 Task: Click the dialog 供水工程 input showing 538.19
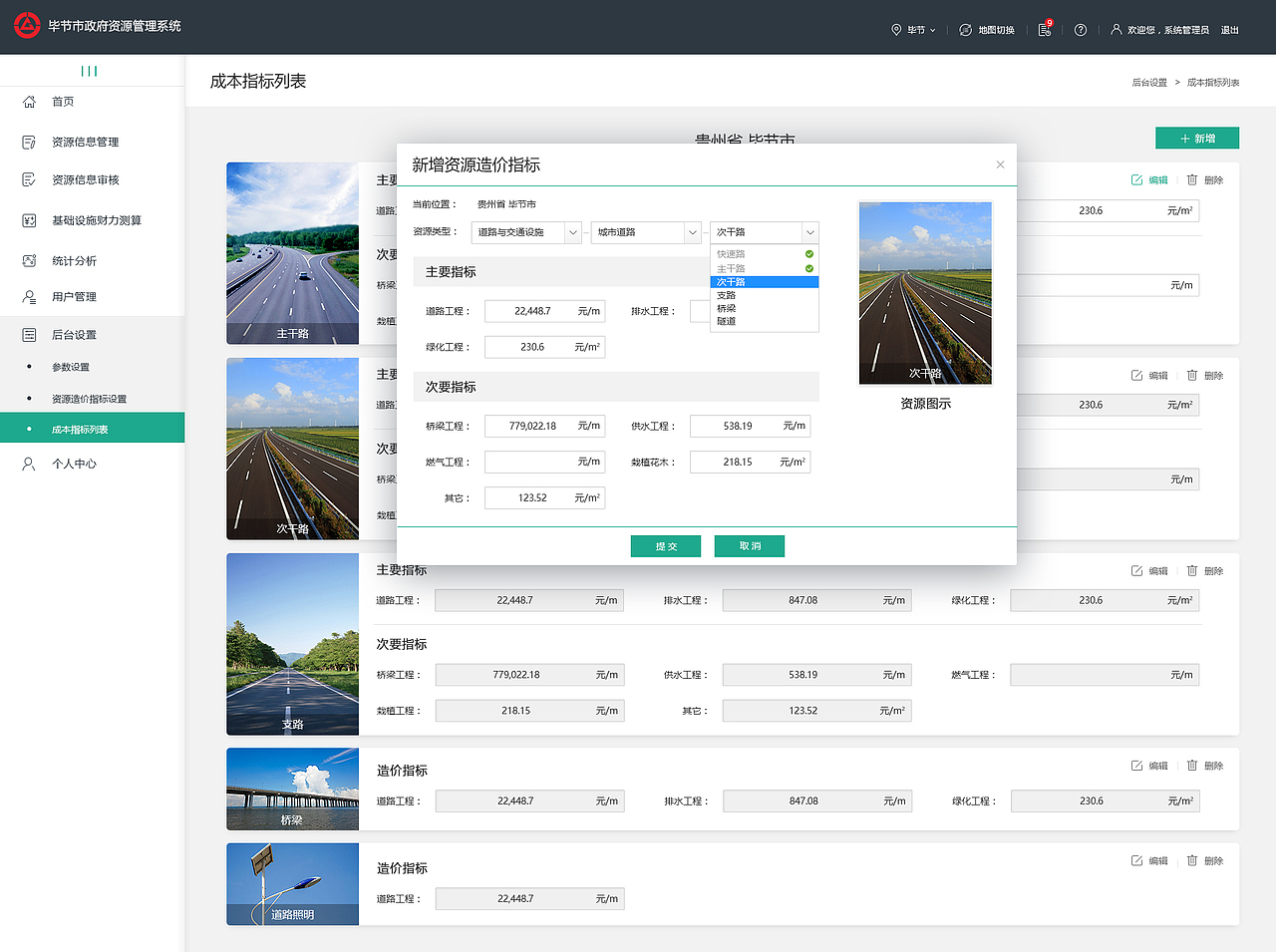(750, 426)
